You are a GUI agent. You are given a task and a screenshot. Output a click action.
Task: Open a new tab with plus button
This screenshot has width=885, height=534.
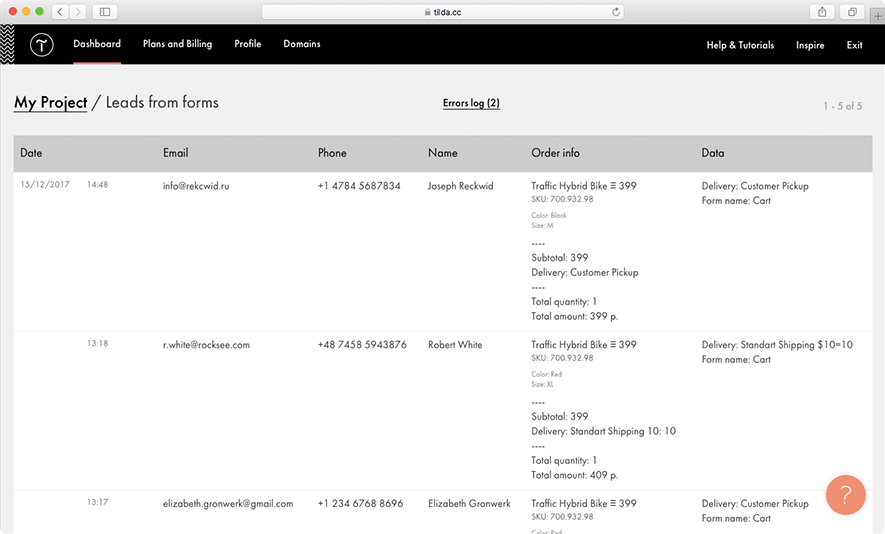(877, 13)
